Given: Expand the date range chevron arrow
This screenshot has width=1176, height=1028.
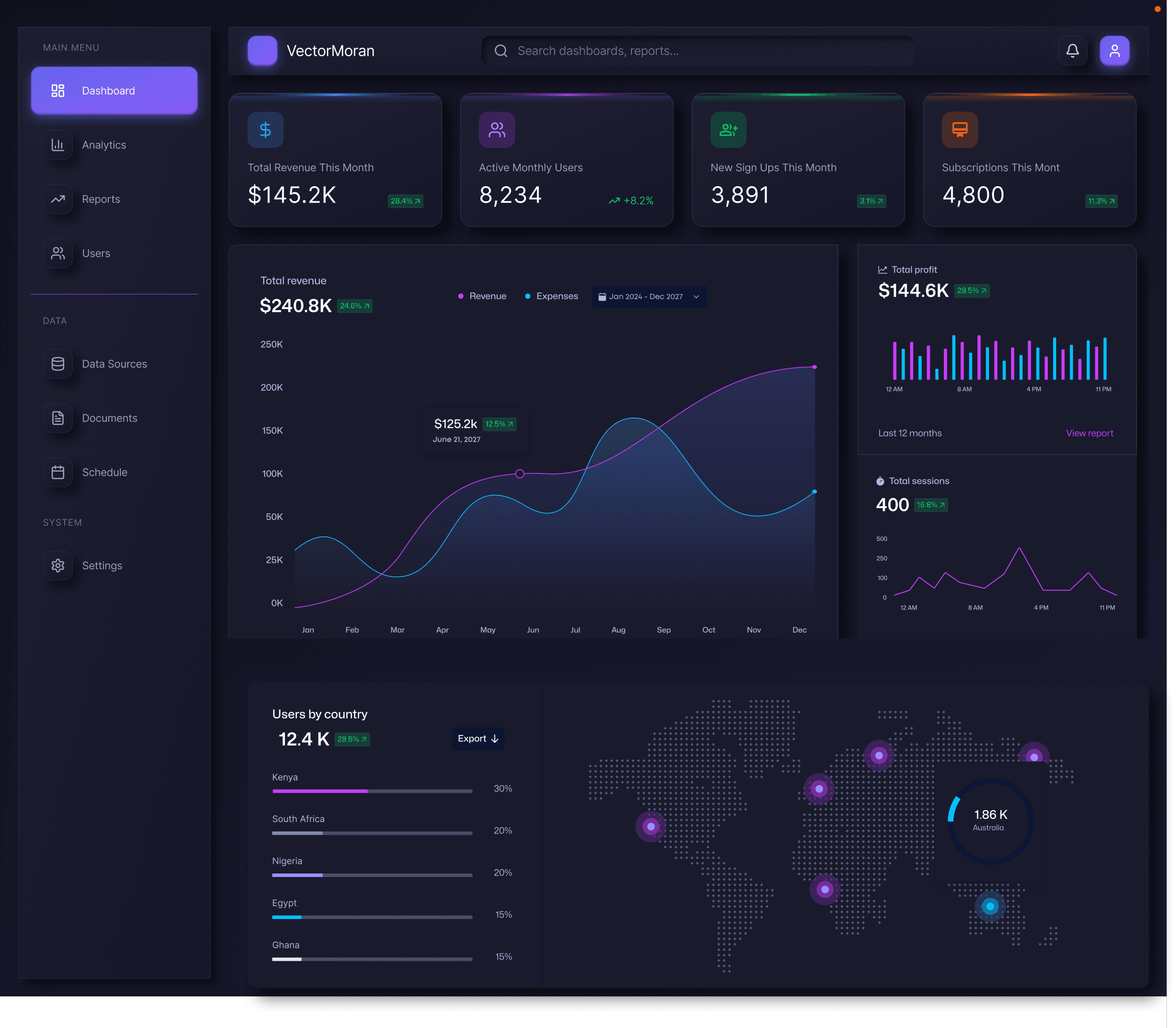Looking at the screenshot, I should [x=696, y=297].
